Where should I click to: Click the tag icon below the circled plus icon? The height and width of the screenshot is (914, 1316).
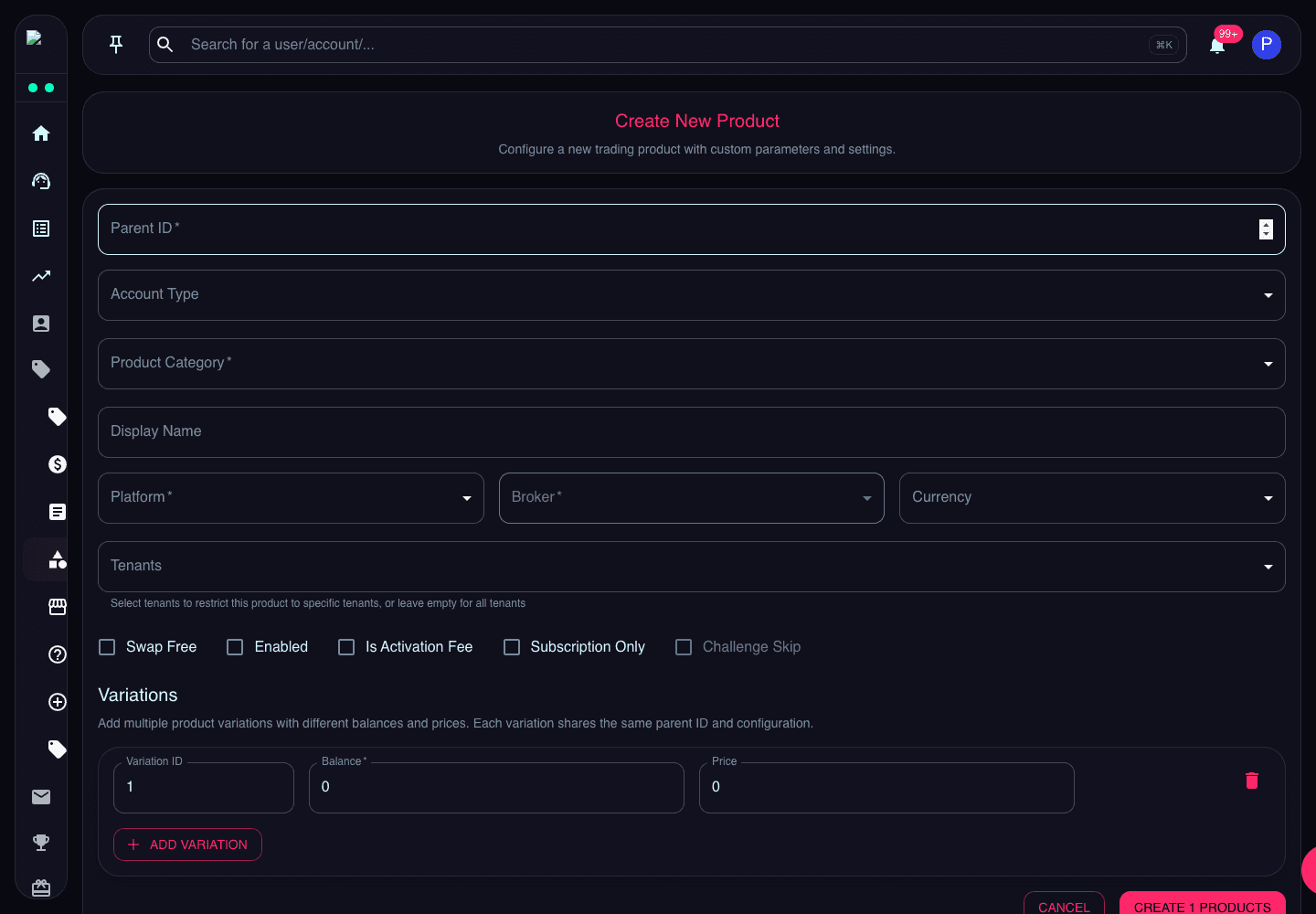click(58, 749)
